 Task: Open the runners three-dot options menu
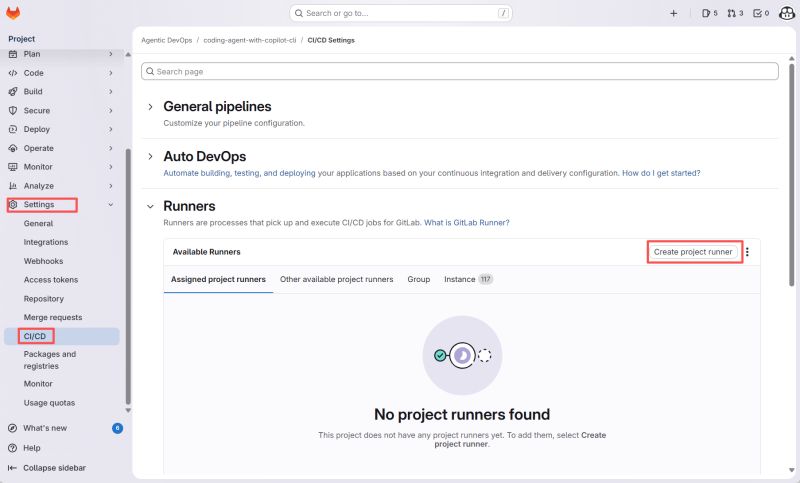747,252
